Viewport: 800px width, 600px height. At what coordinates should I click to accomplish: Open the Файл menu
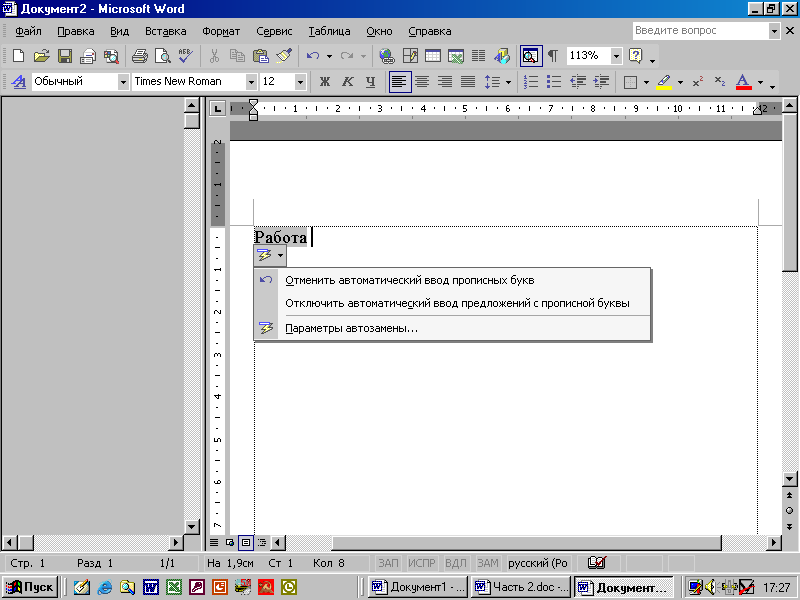[28, 31]
